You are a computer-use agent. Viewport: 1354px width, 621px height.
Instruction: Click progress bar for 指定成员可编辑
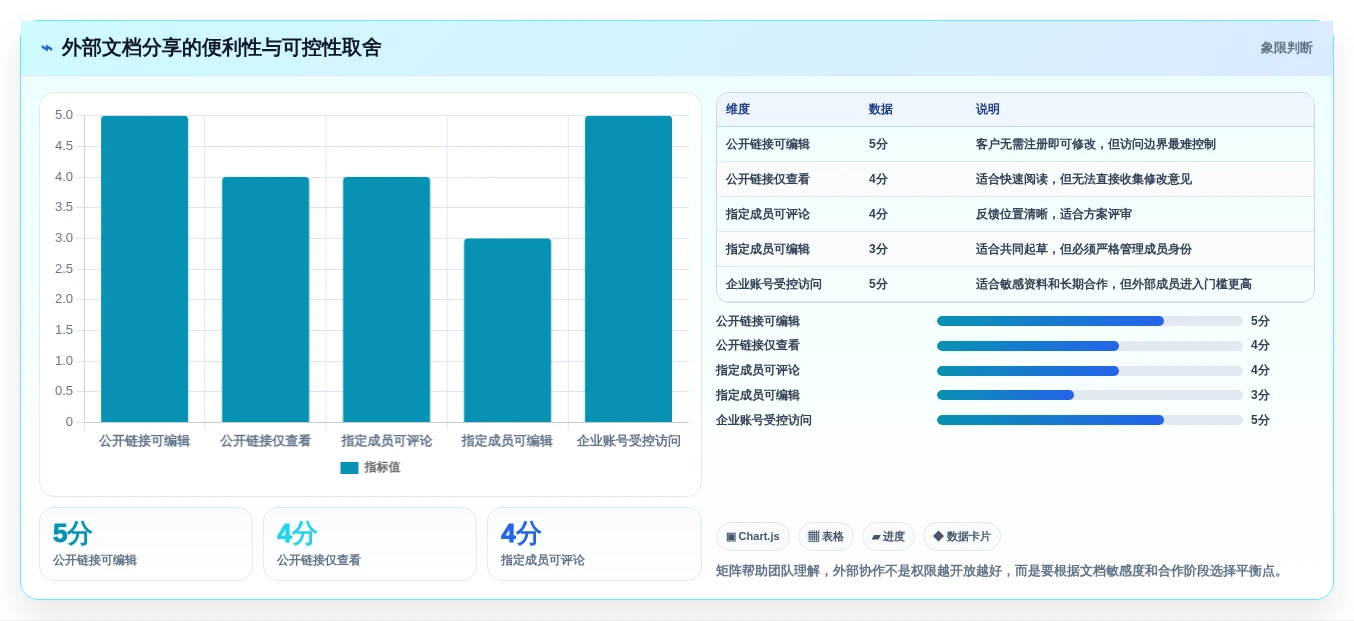coord(1090,395)
